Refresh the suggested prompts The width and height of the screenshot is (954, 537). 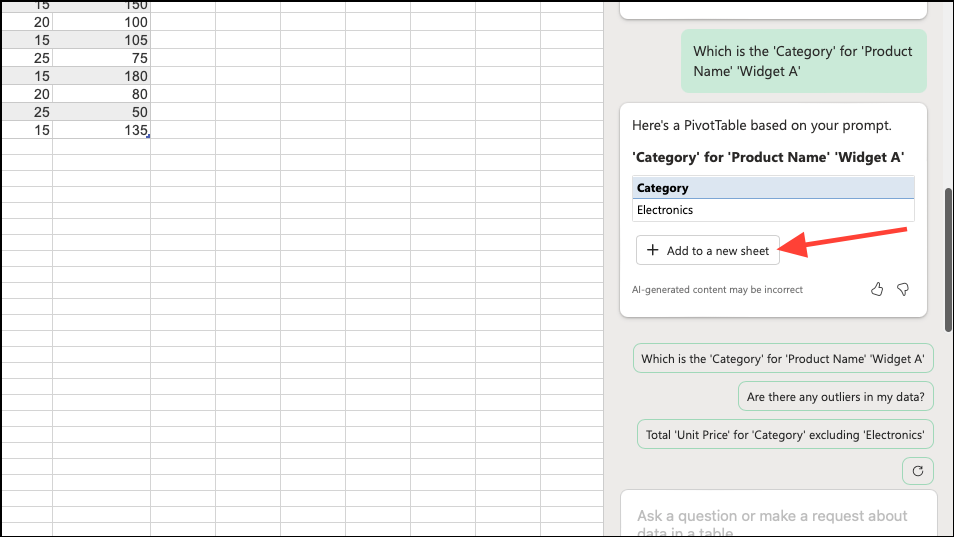(917, 471)
